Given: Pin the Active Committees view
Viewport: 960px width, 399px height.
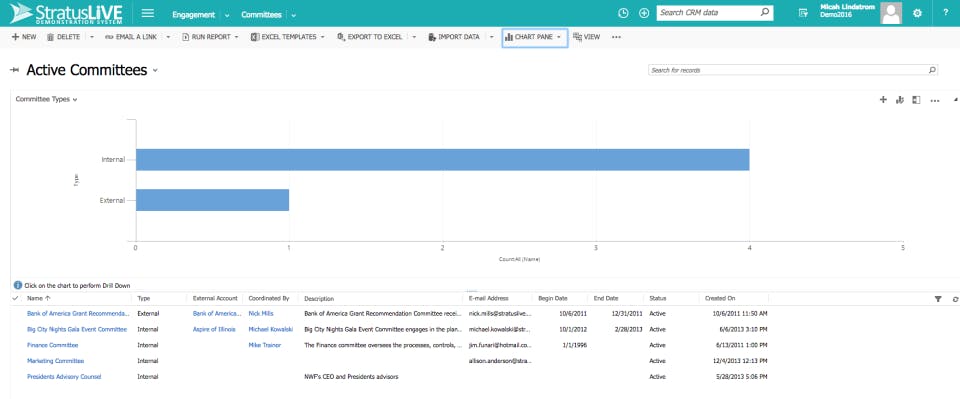Looking at the screenshot, I should pyautogui.click(x=15, y=70).
